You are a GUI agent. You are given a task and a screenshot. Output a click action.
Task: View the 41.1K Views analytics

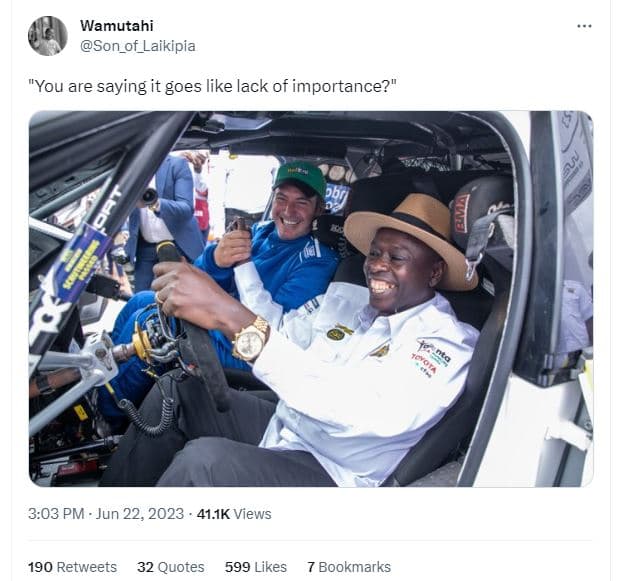pos(234,514)
